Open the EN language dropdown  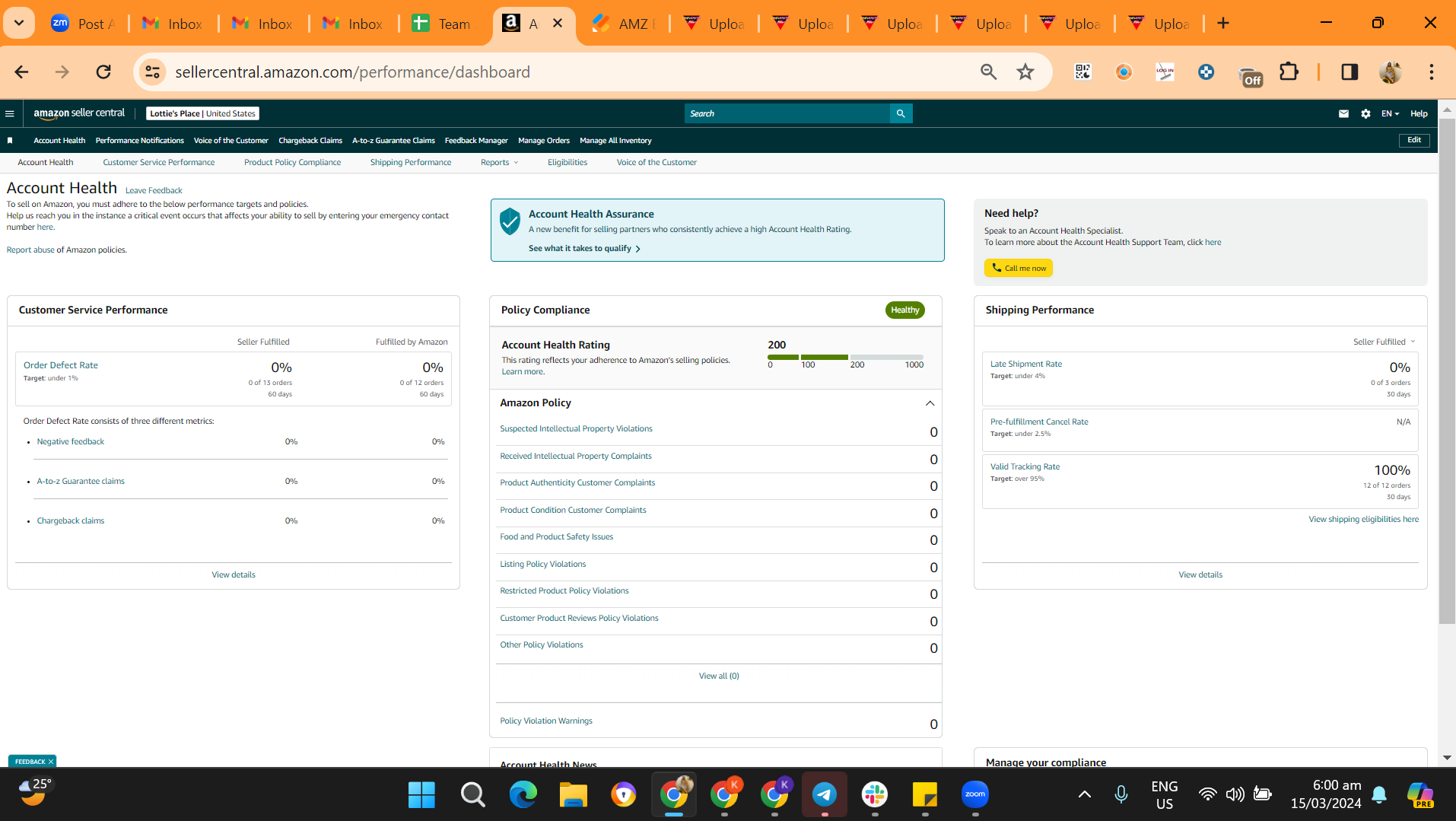point(1391,113)
